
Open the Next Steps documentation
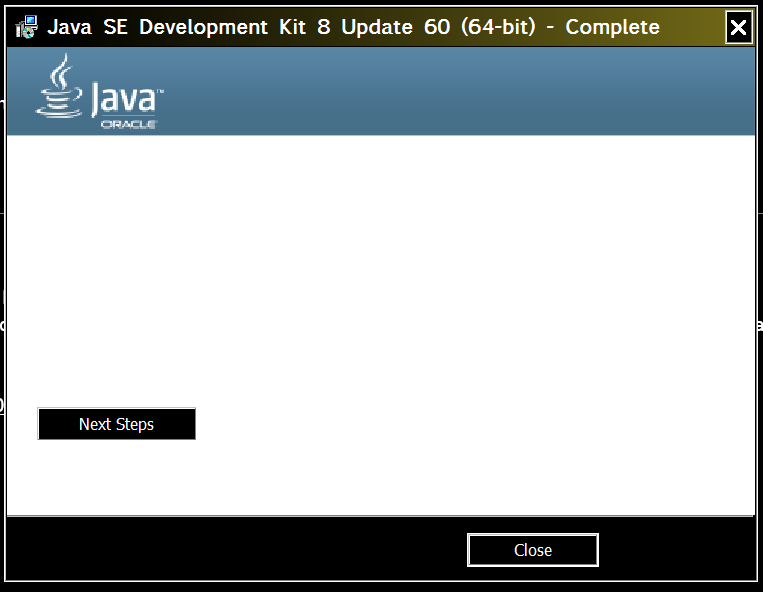[117, 424]
